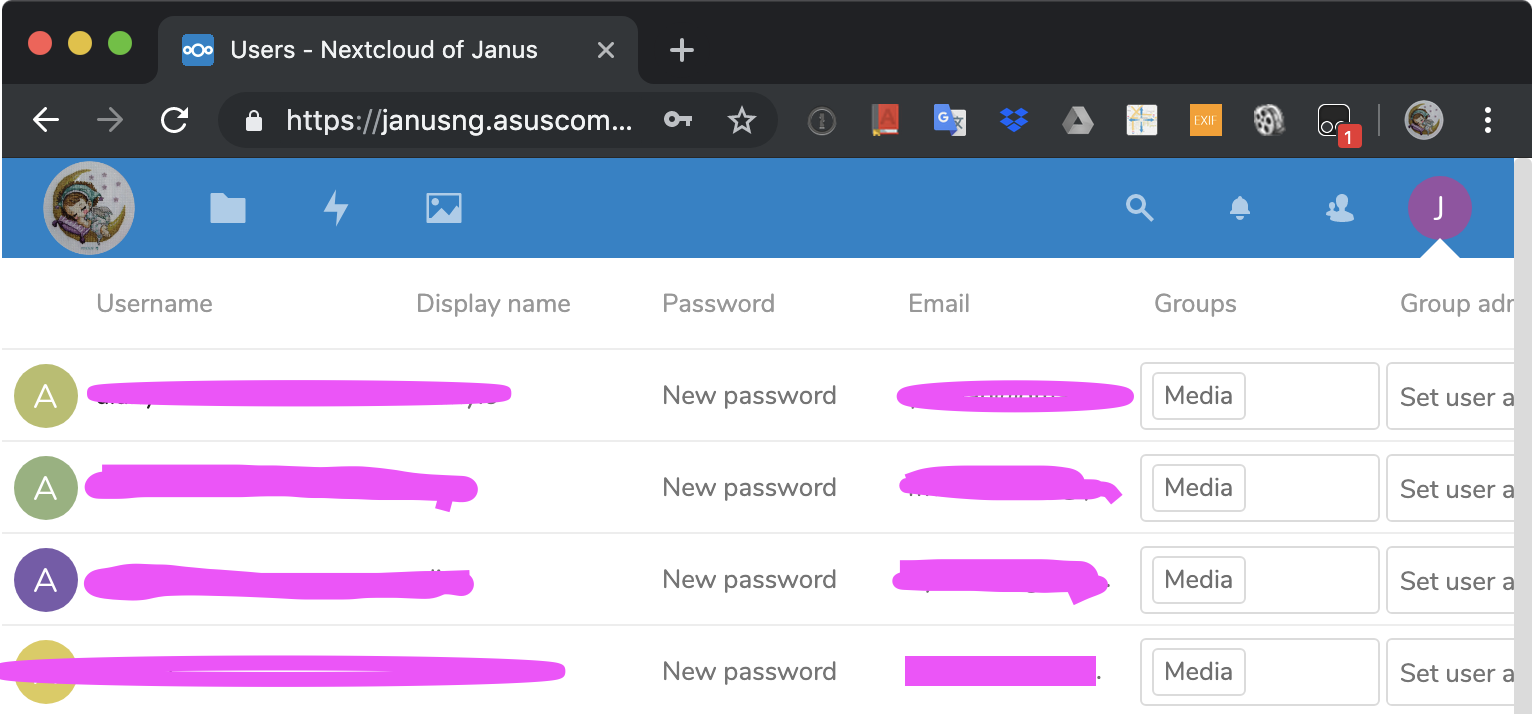Viewport: 1532px width, 714px height.
Task: Click the Nextcloud logo image
Action: [89, 208]
